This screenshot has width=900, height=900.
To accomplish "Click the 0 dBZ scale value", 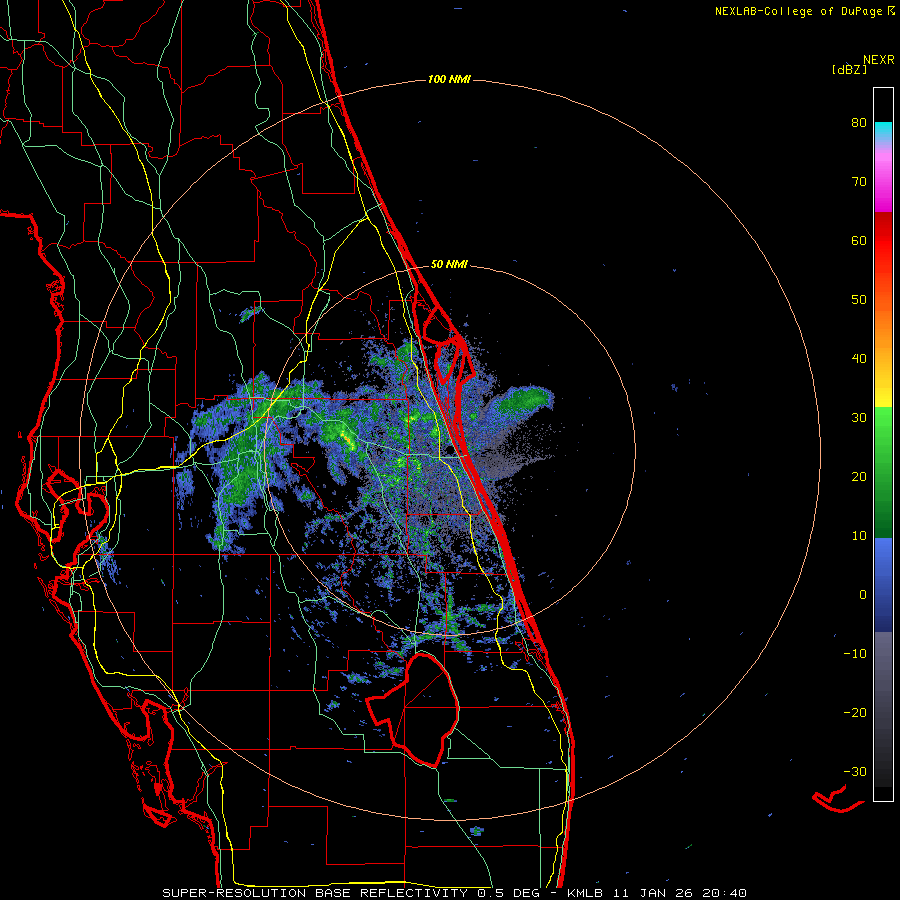I will (x=863, y=595).
